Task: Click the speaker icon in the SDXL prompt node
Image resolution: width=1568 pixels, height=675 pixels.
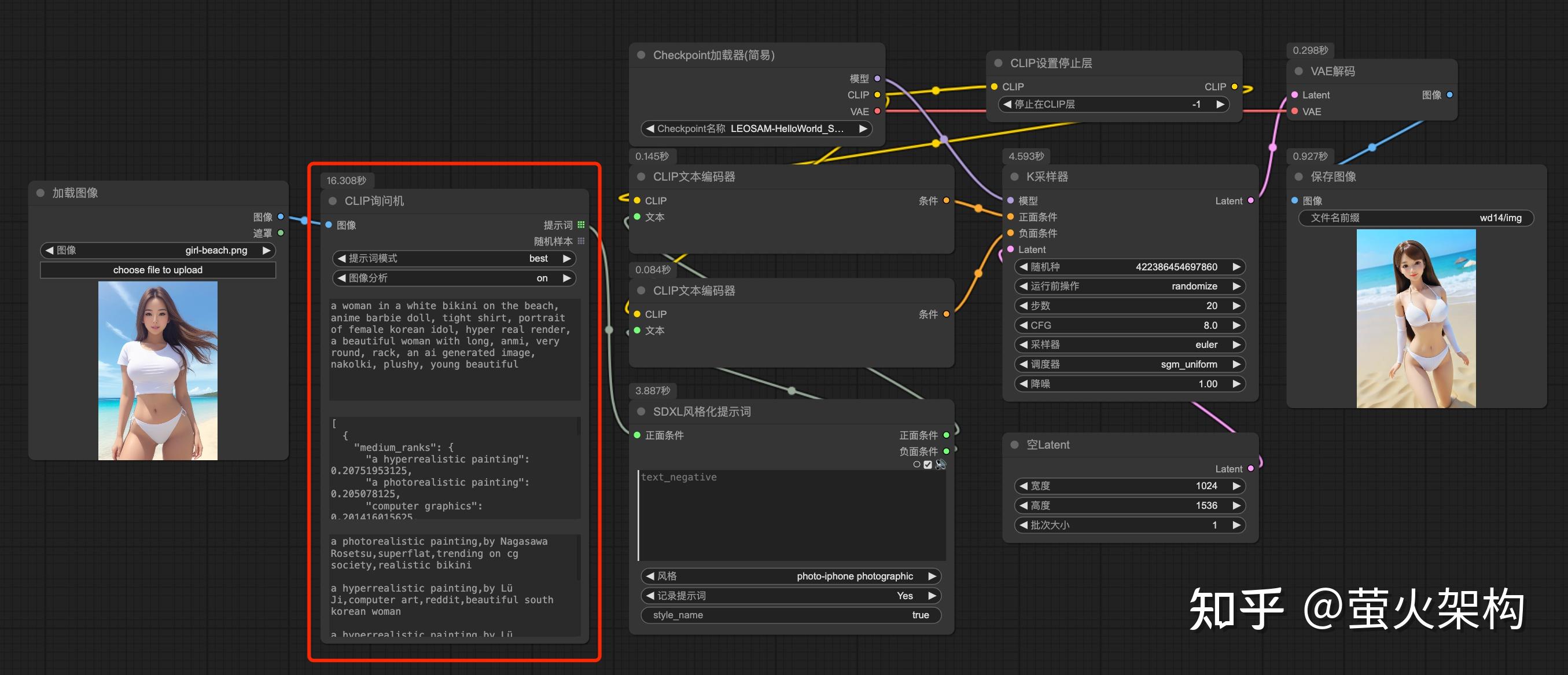Action: click(940, 465)
